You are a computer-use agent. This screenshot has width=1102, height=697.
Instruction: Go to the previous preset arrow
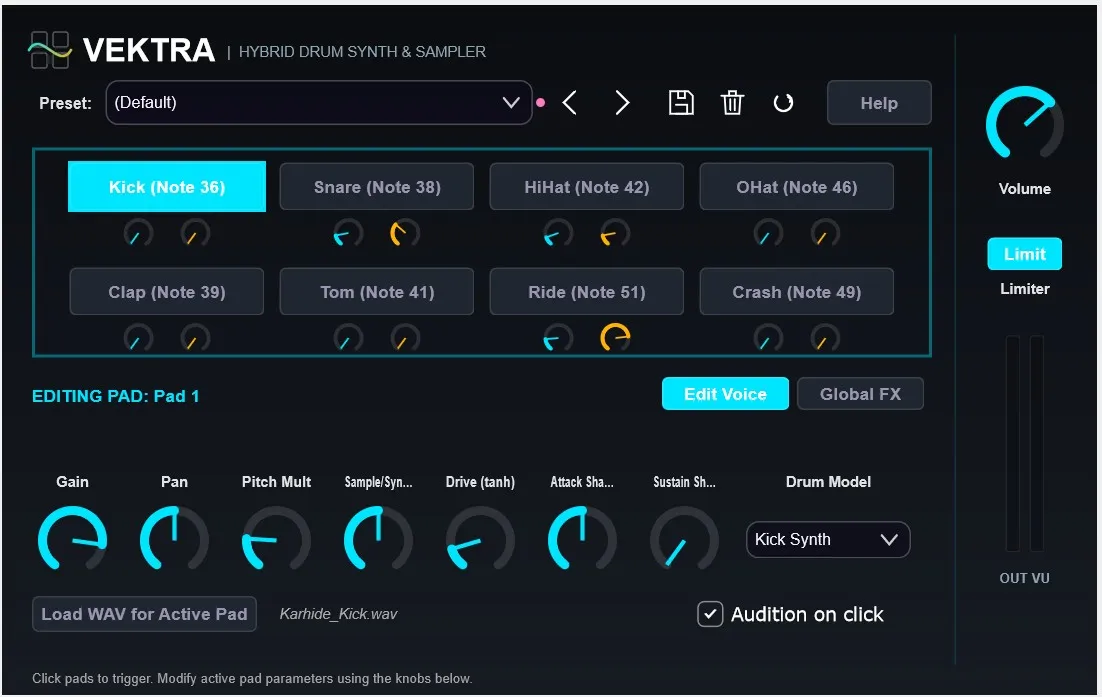pos(570,103)
